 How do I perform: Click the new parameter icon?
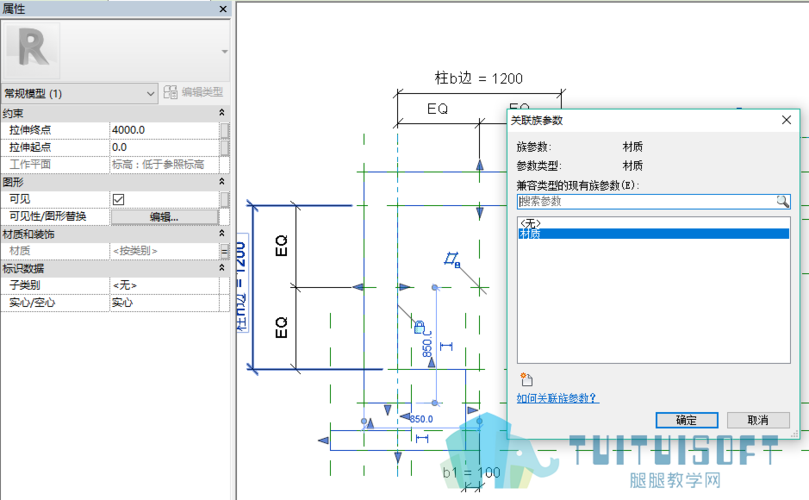(x=526, y=379)
